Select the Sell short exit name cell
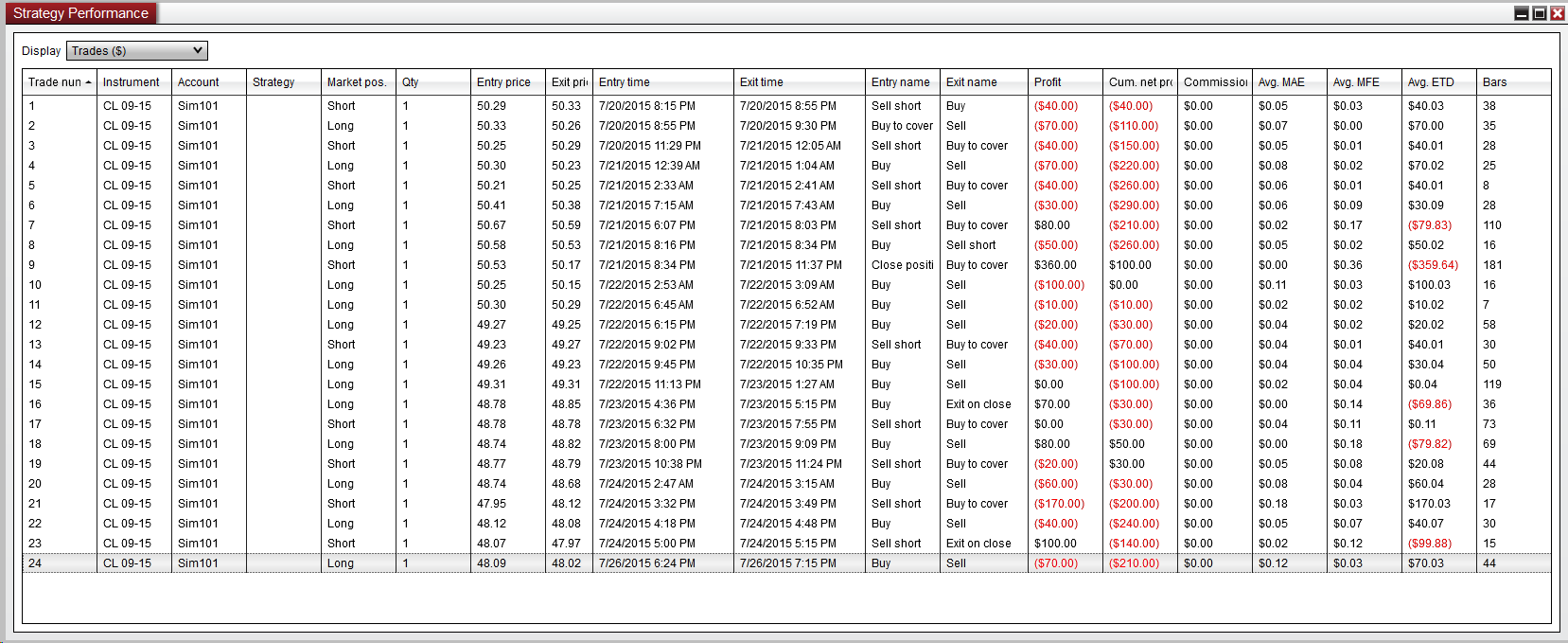 coord(971,245)
